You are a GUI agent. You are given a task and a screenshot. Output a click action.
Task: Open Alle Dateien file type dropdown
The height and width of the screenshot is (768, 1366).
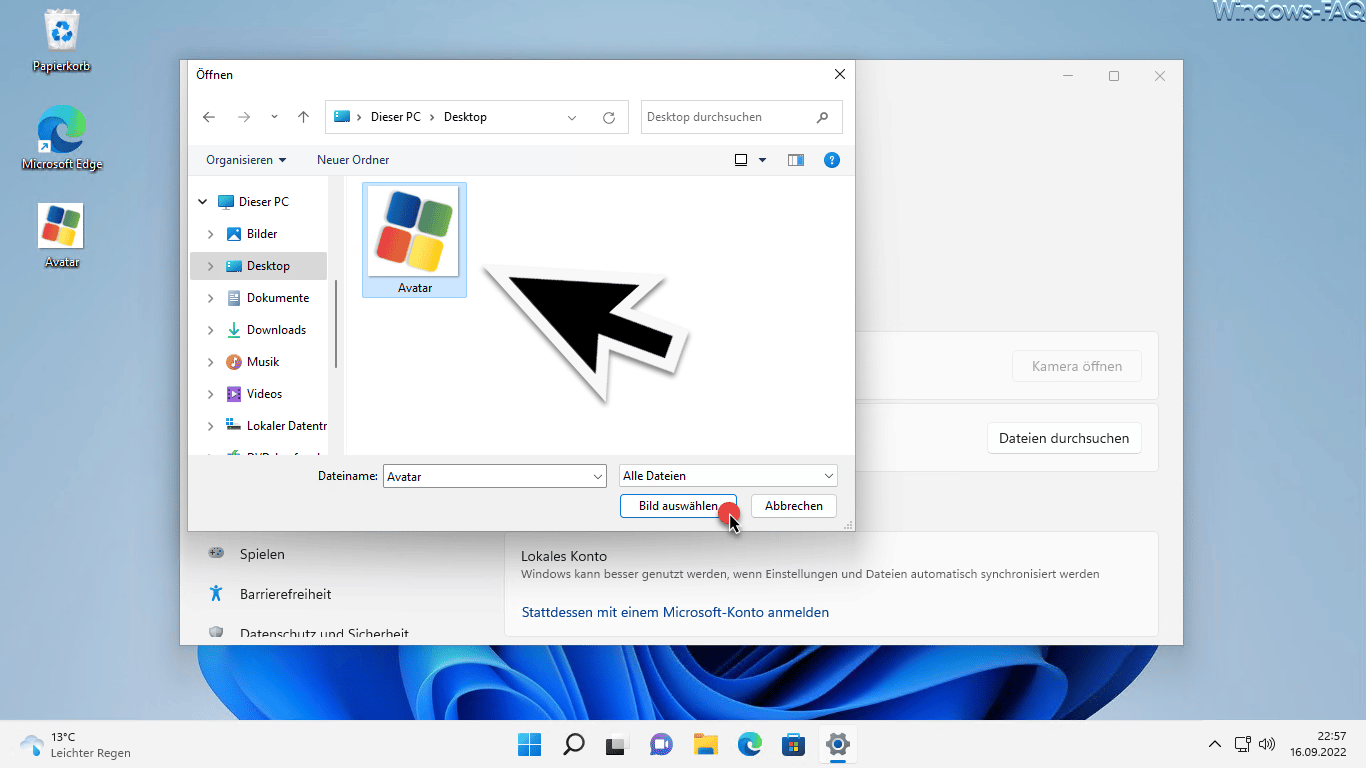click(728, 476)
